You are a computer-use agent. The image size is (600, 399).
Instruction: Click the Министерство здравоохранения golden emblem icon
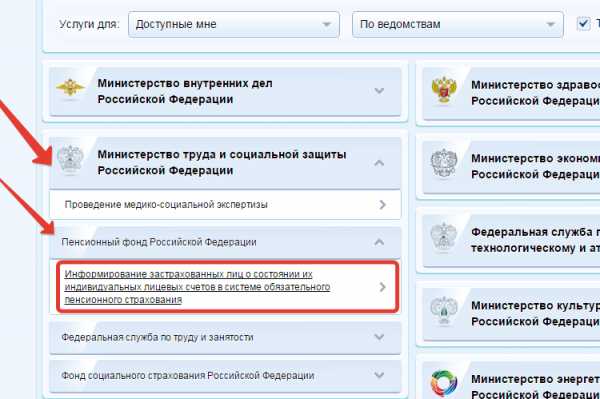444,90
